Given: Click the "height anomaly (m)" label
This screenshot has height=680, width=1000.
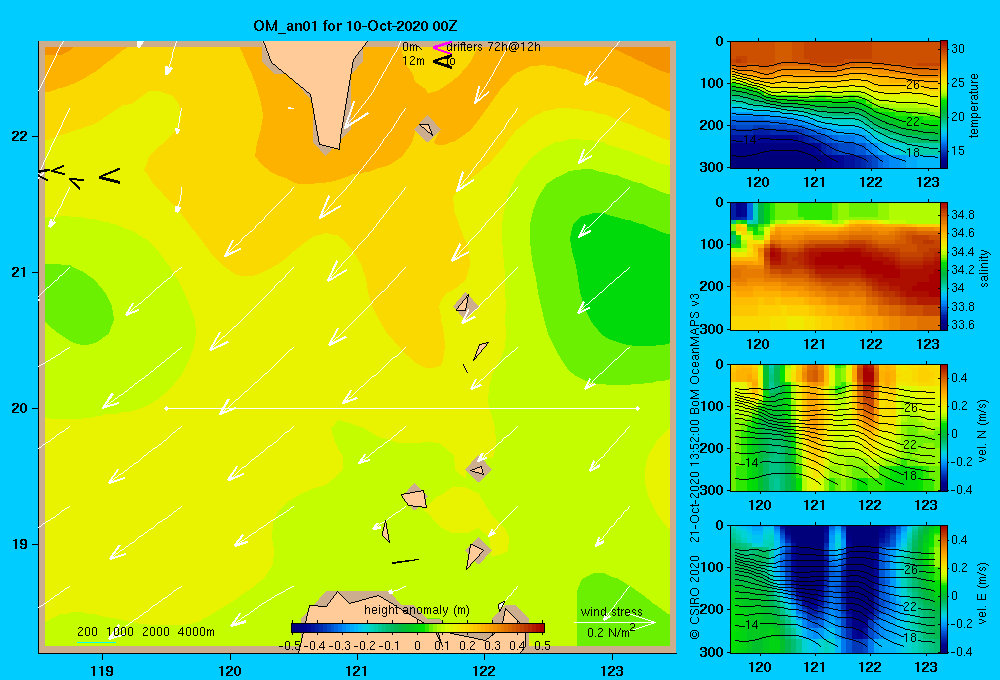Looking at the screenshot, I should (x=417, y=610).
